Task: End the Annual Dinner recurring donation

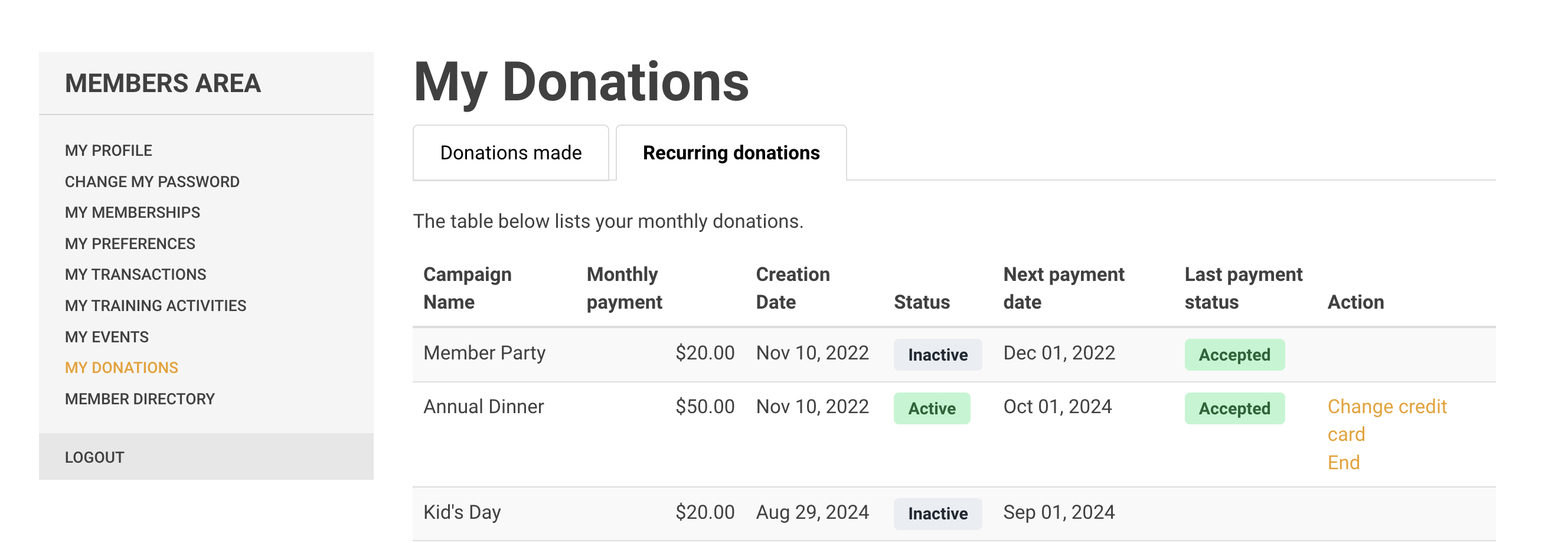Action: click(1343, 463)
